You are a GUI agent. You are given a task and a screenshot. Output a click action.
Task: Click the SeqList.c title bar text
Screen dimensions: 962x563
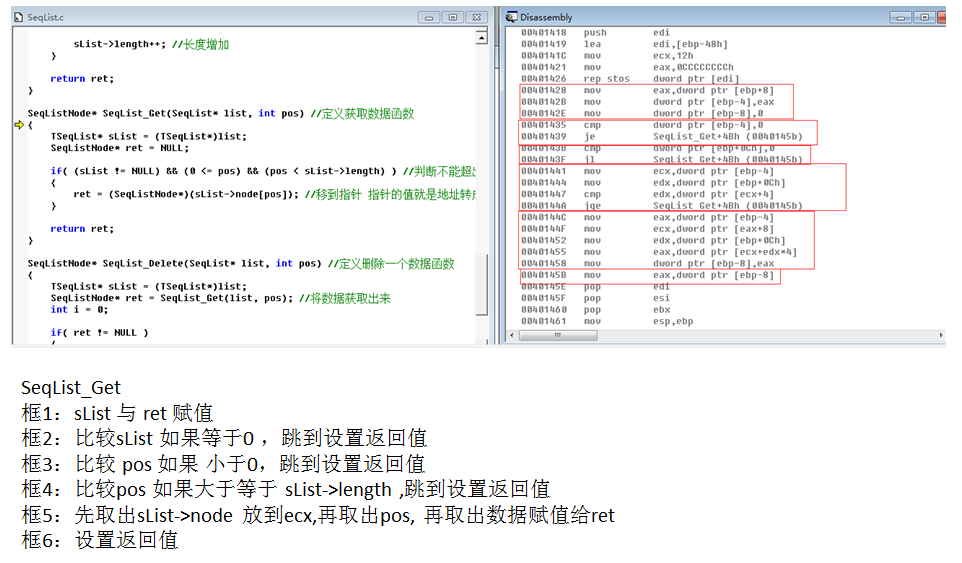(45, 17)
